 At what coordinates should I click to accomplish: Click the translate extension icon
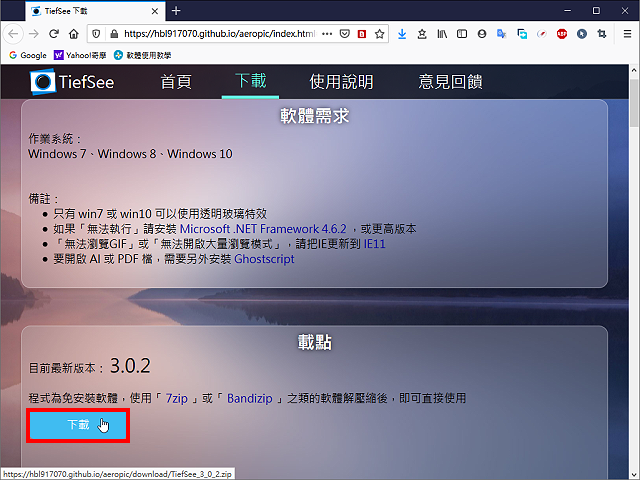coord(502,34)
